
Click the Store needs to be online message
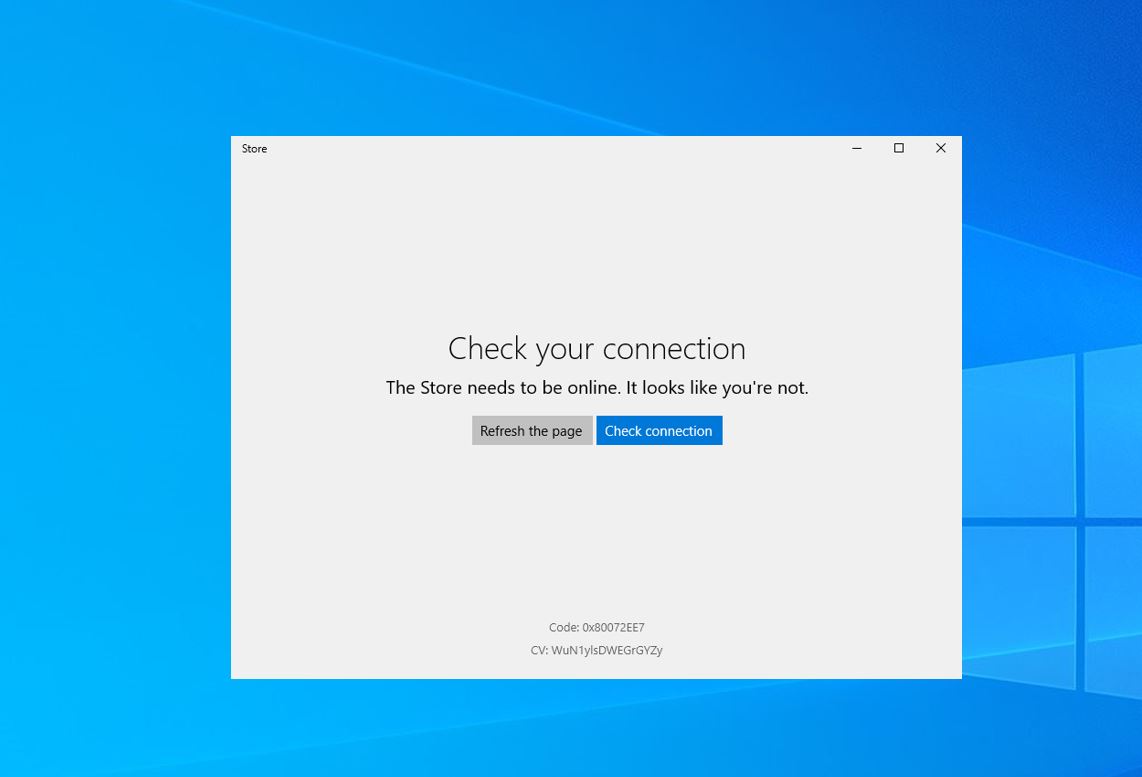[596, 387]
